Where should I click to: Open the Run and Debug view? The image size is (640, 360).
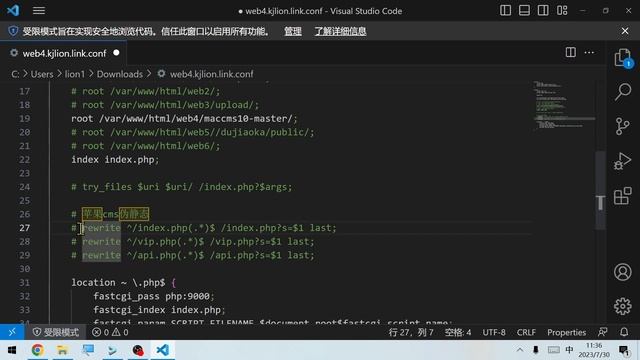[623, 161]
